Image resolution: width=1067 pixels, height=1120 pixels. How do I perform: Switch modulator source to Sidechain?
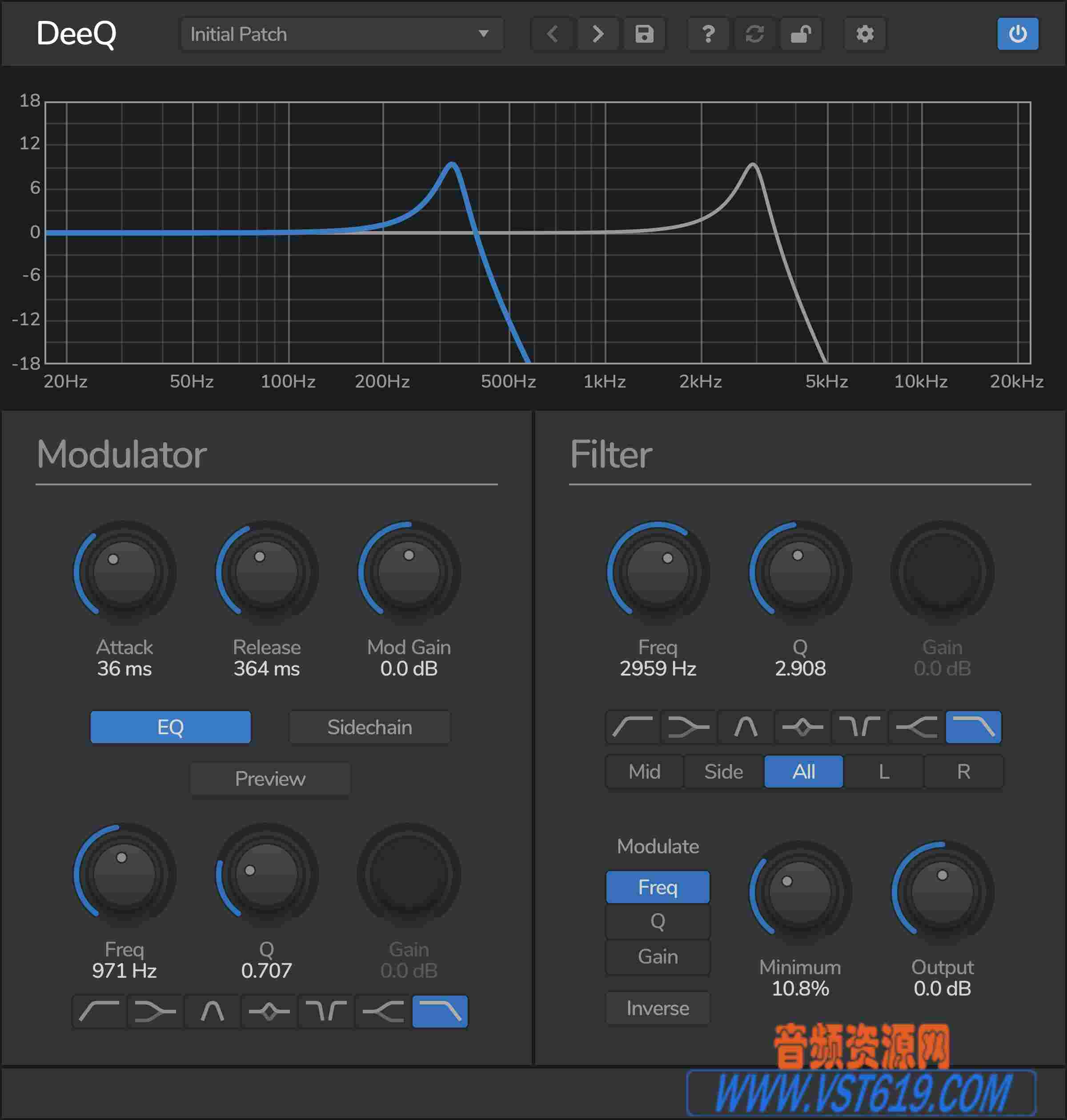pos(370,727)
